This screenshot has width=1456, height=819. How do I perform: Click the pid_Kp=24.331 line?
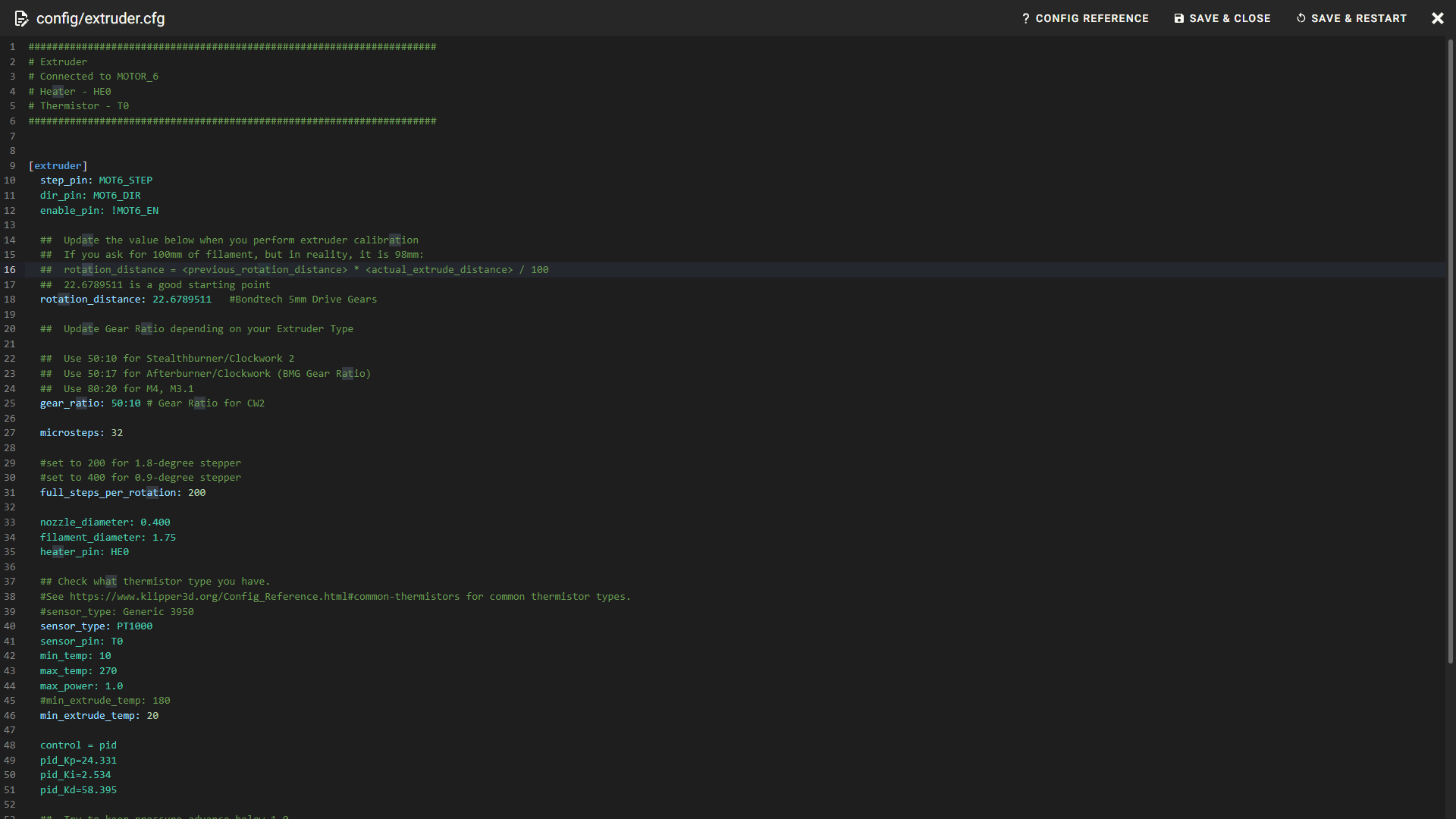(78, 760)
